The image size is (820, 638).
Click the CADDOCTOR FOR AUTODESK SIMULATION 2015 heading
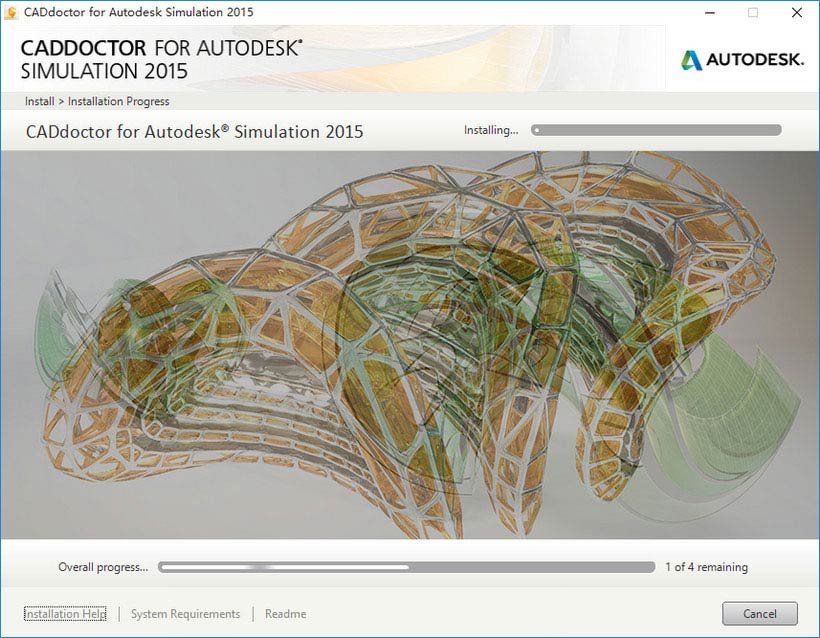161,60
